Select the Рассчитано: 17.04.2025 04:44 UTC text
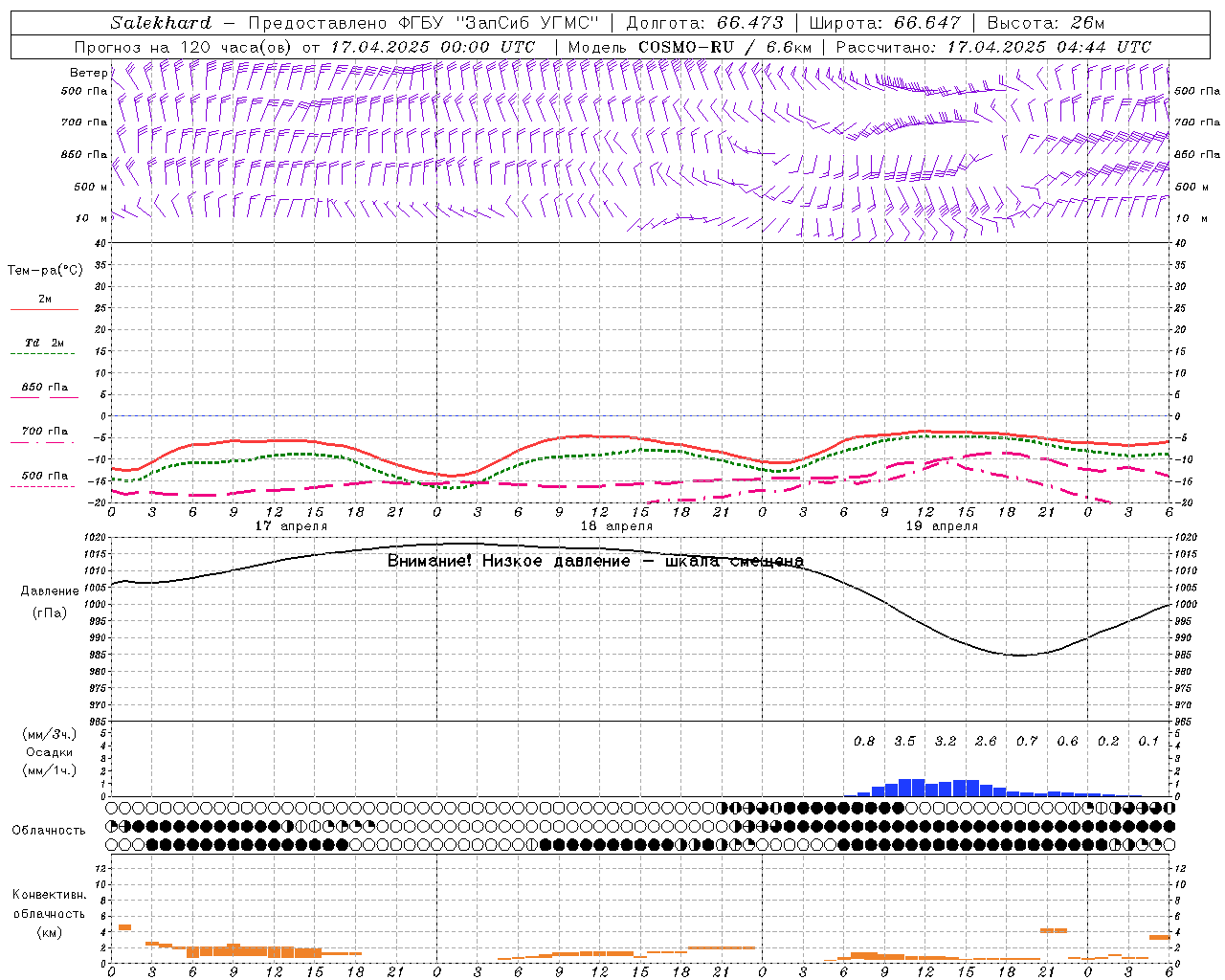This screenshot has width=1225, height=980. pos(993,47)
